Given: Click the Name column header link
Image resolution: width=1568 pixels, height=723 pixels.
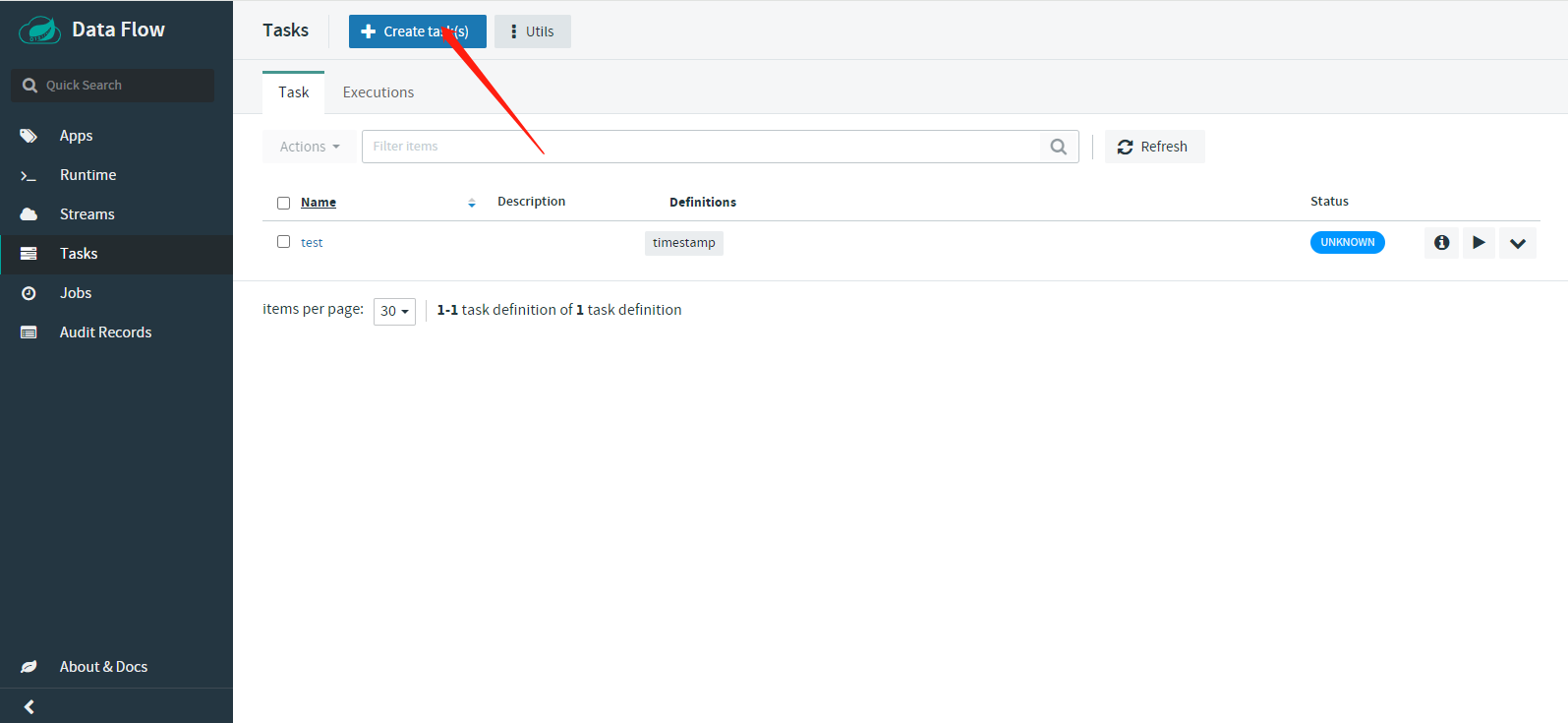Looking at the screenshot, I should [x=319, y=203].
